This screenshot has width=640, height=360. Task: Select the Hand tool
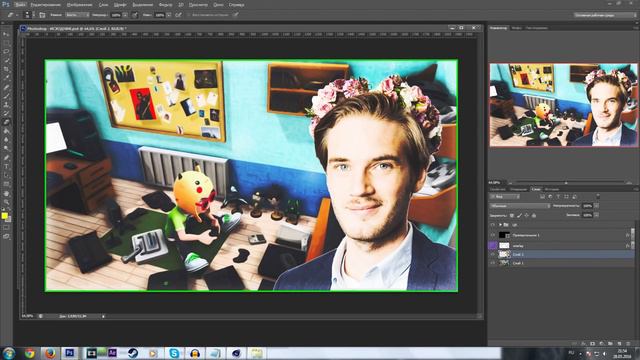tap(6, 193)
